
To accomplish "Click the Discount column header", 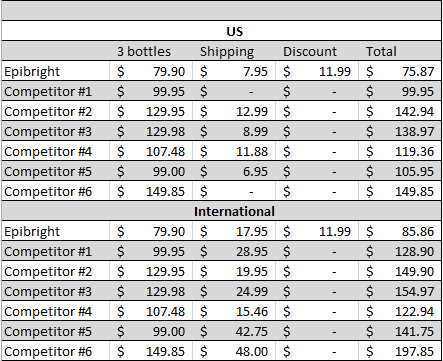I will (x=317, y=51).
